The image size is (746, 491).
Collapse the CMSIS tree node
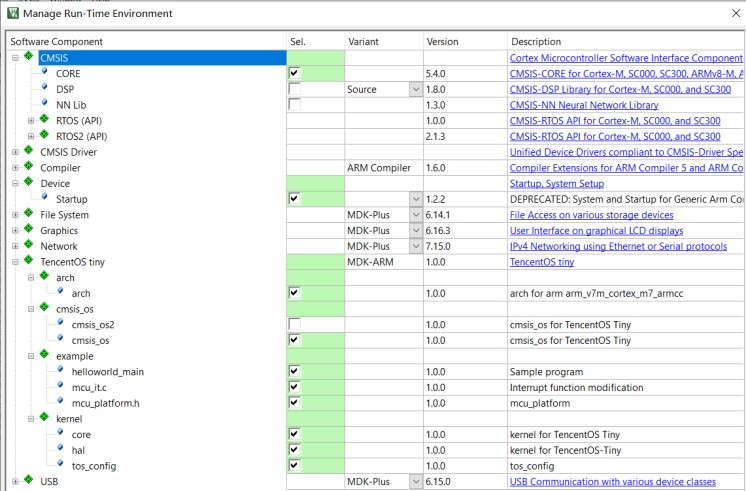click(x=15, y=58)
